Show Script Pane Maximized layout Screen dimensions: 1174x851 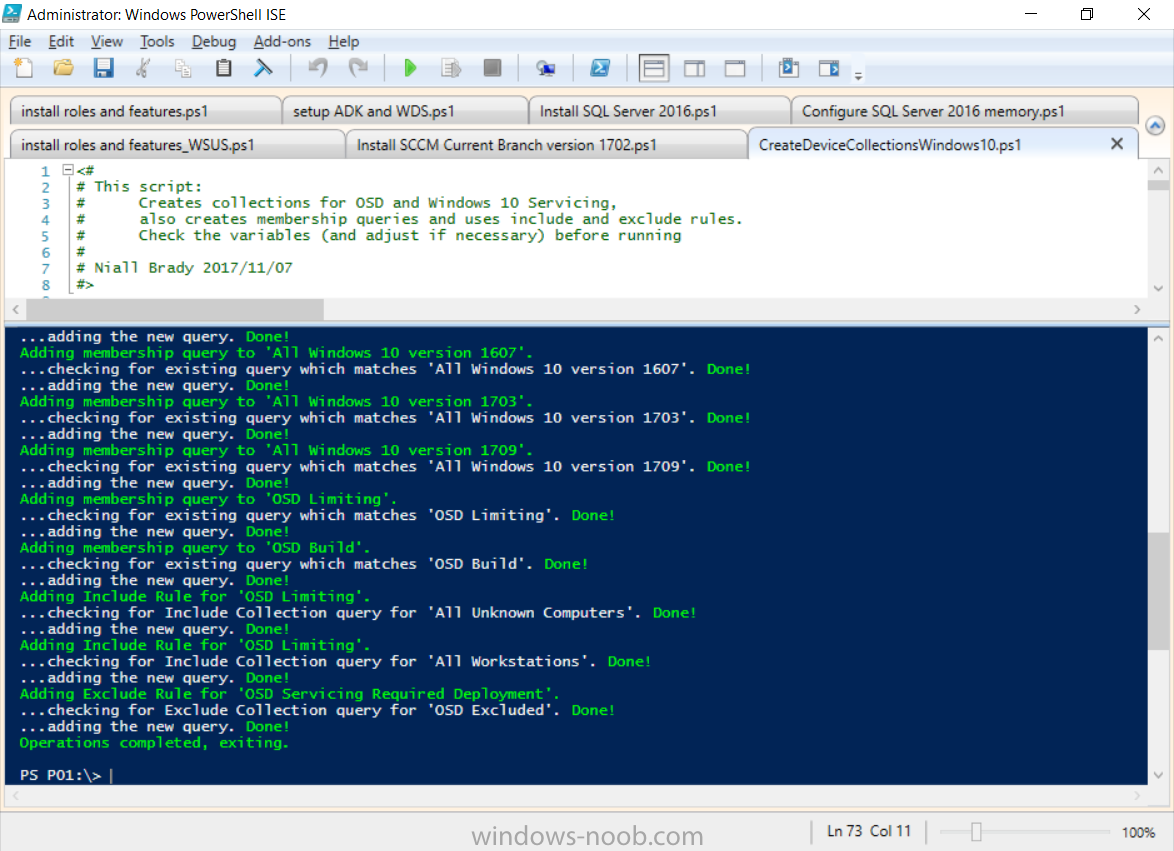click(x=735, y=69)
